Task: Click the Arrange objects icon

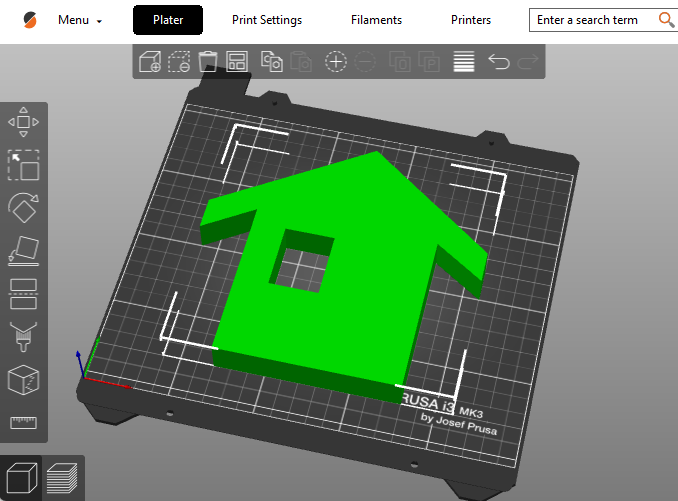Action: pyautogui.click(x=237, y=62)
